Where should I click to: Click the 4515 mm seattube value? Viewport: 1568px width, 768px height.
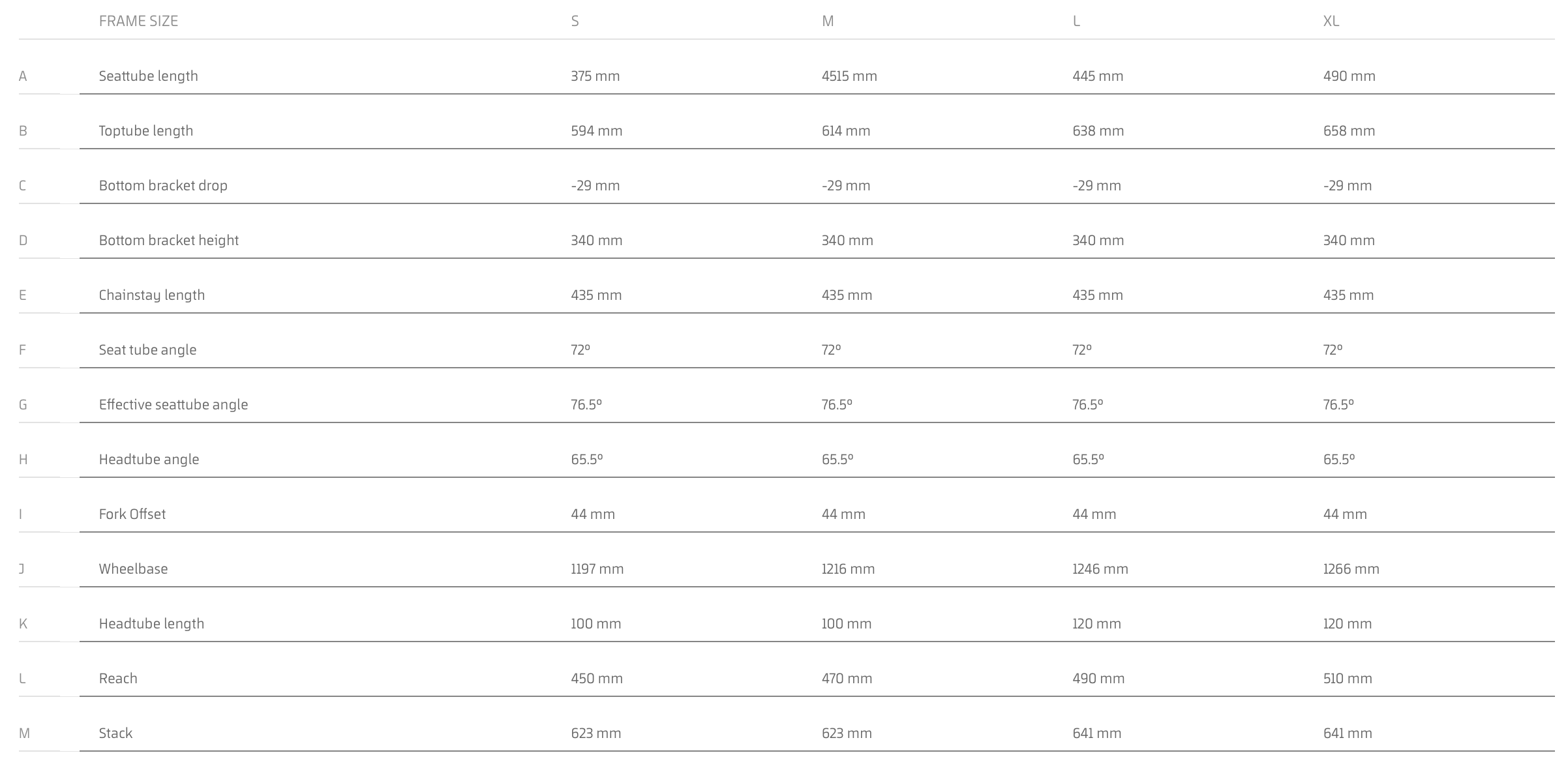(849, 76)
